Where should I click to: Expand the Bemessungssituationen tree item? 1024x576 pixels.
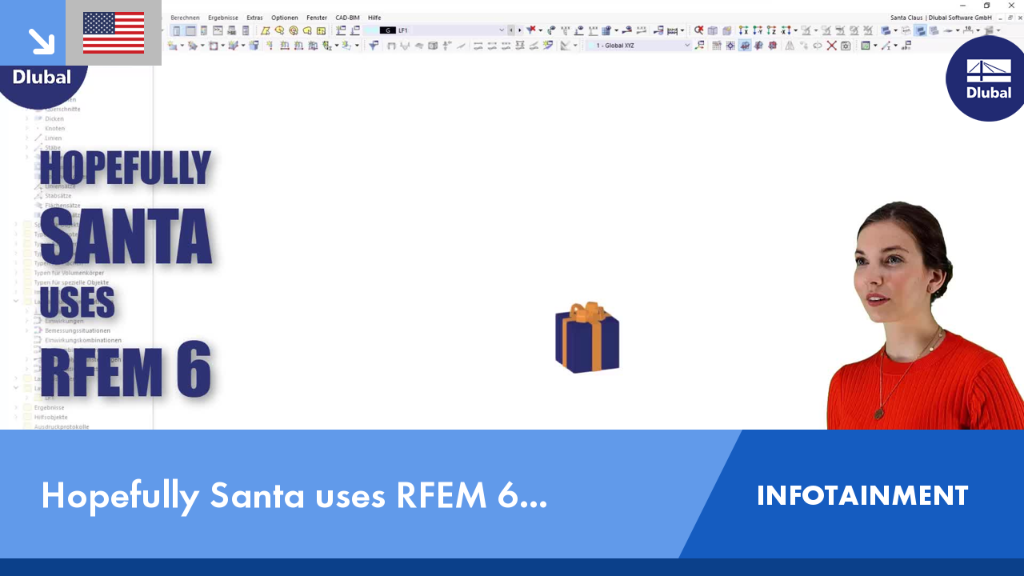click(27, 330)
